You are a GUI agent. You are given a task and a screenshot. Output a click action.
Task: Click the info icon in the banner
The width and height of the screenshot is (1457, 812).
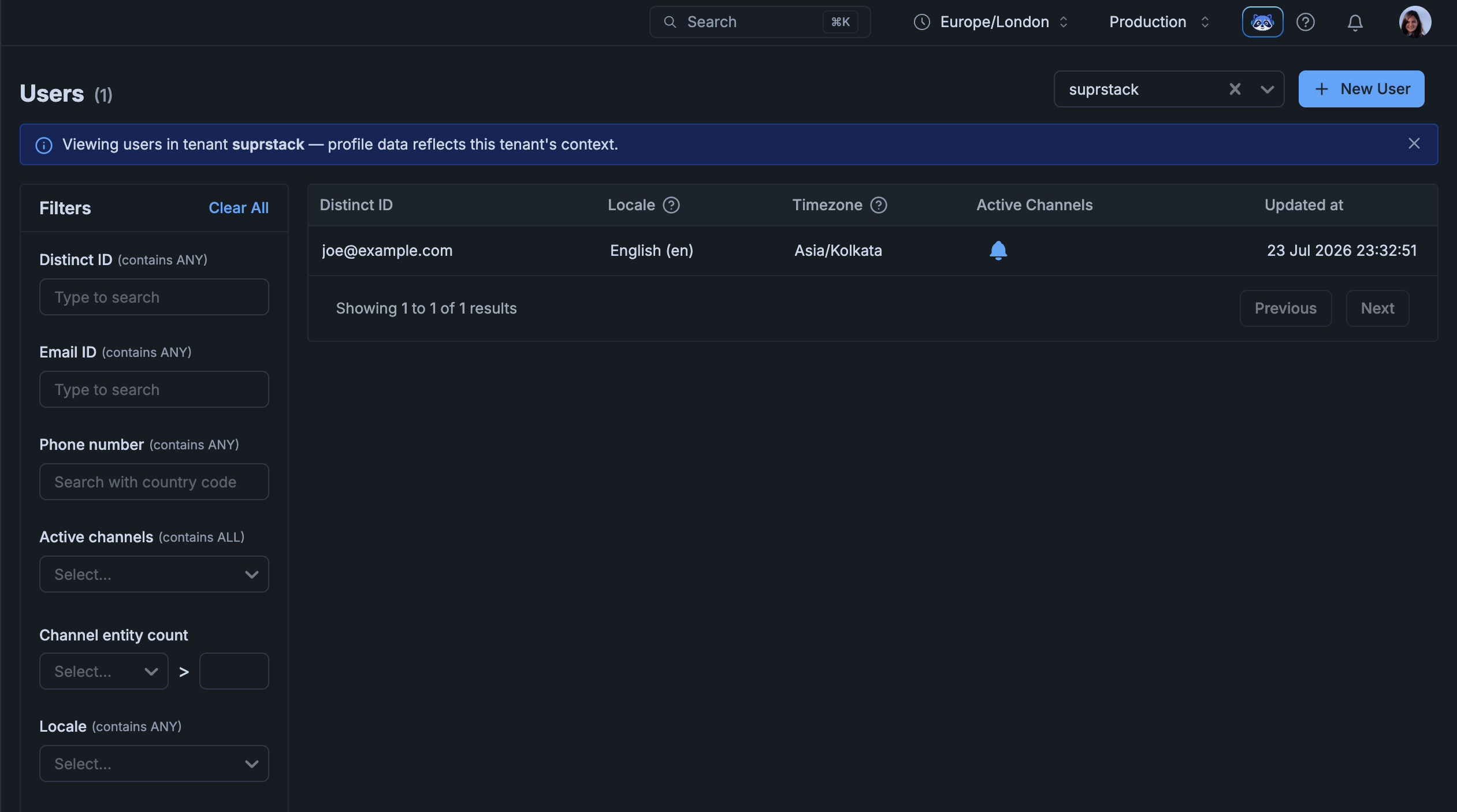(x=44, y=145)
